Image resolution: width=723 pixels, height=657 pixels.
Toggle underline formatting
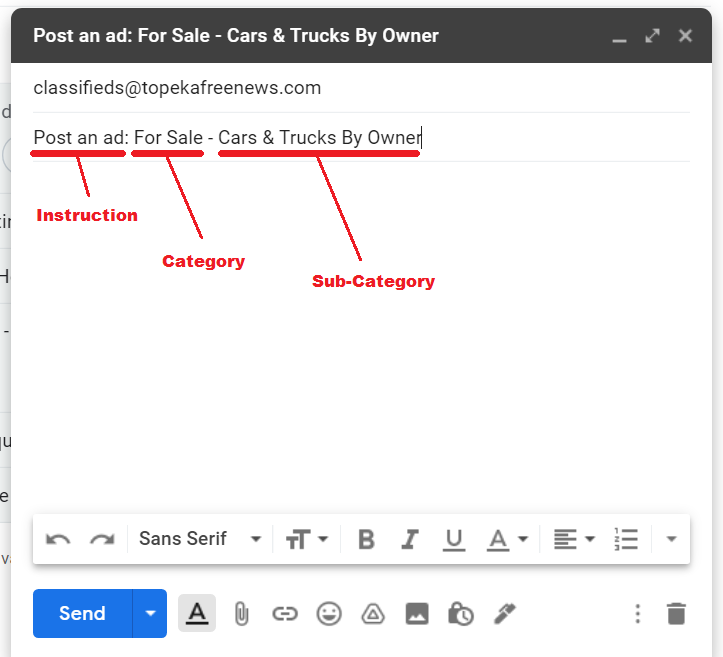[x=454, y=539]
